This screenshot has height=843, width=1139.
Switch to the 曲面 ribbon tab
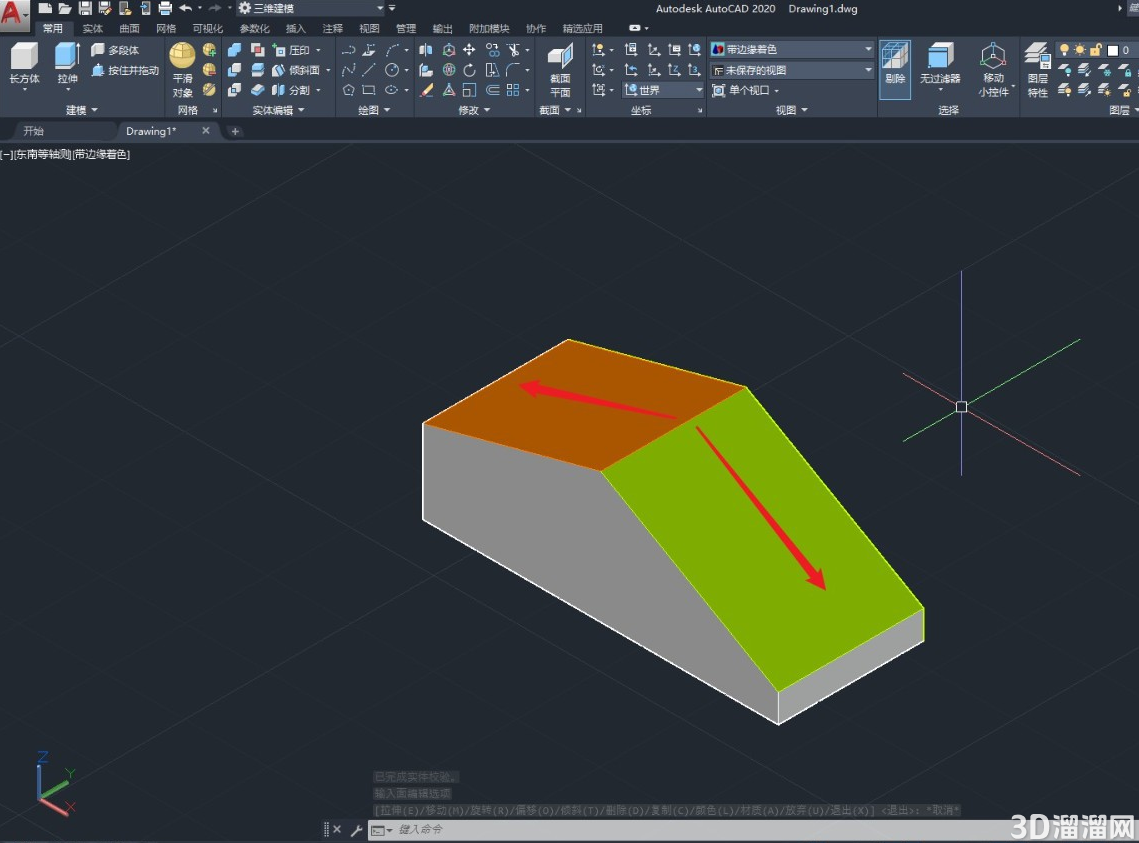129,28
